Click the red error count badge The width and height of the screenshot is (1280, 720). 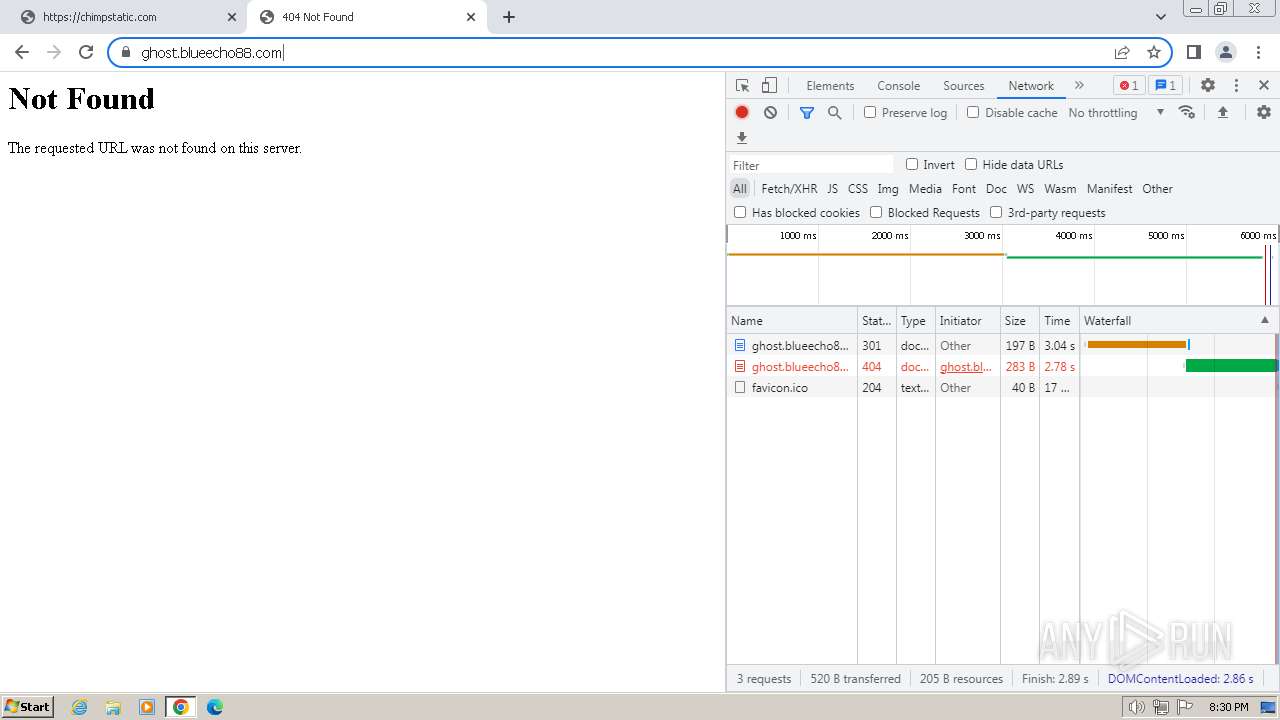pyautogui.click(x=1129, y=86)
